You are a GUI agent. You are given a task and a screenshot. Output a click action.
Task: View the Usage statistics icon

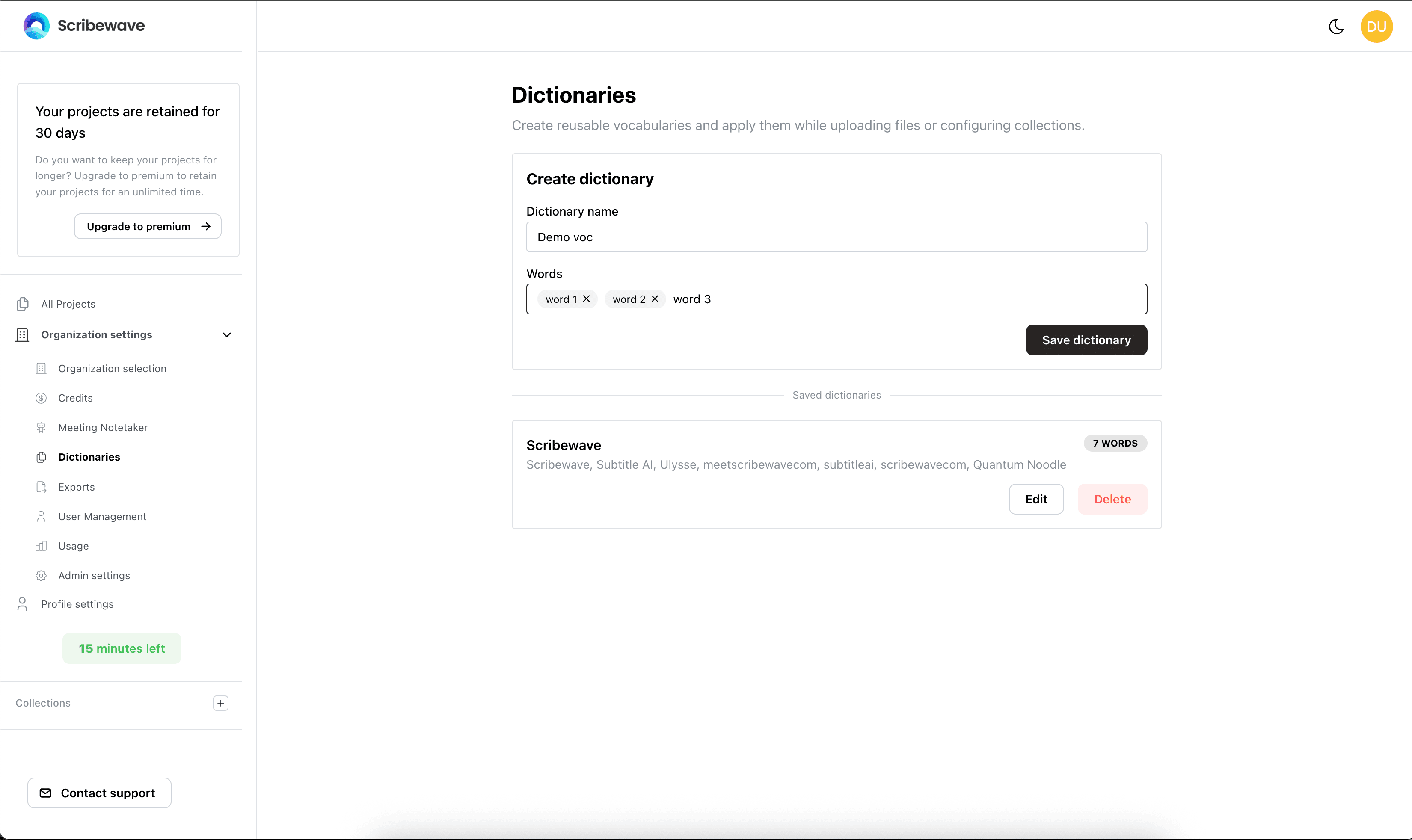click(x=42, y=546)
